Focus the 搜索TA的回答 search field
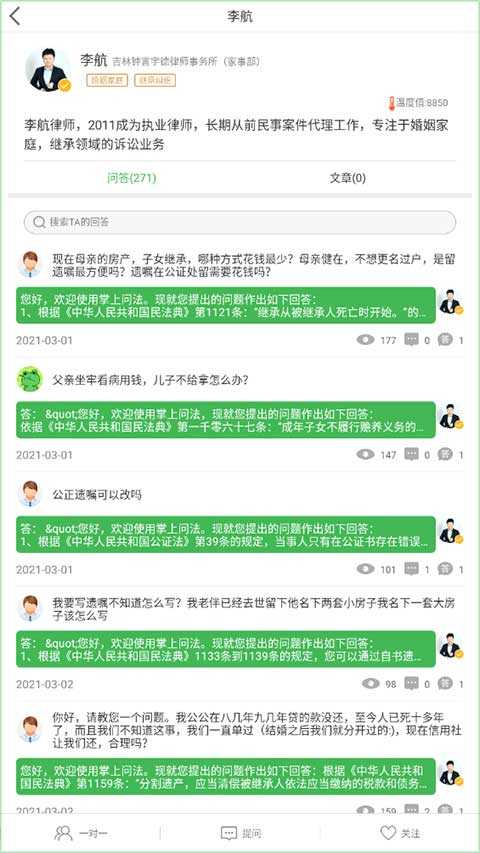480x853 pixels. pos(239,222)
